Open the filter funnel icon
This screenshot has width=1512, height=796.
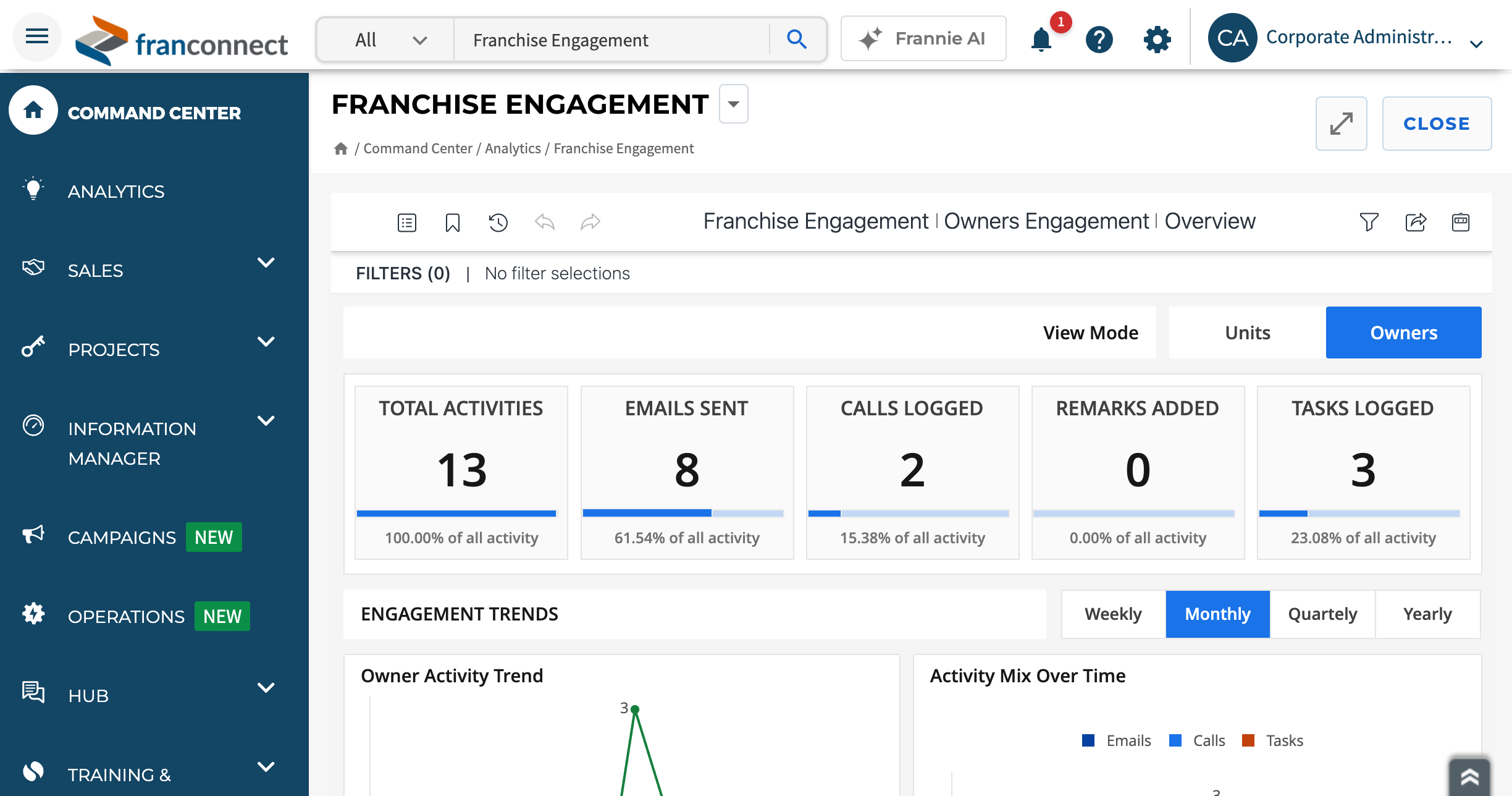pos(1369,222)
